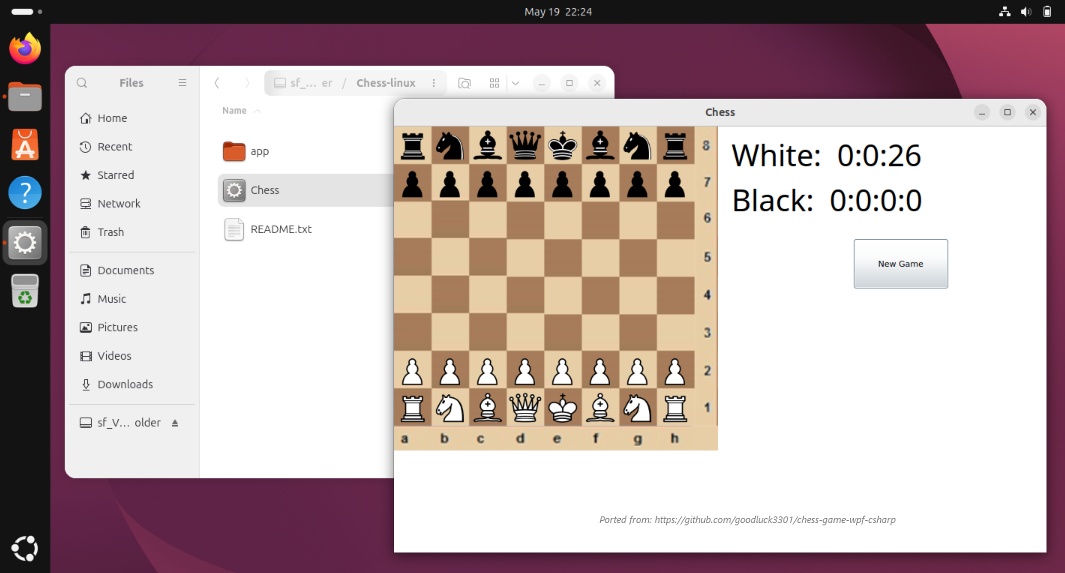
Task: Select the black bishop on f8
Action: [x=600, y=145]
